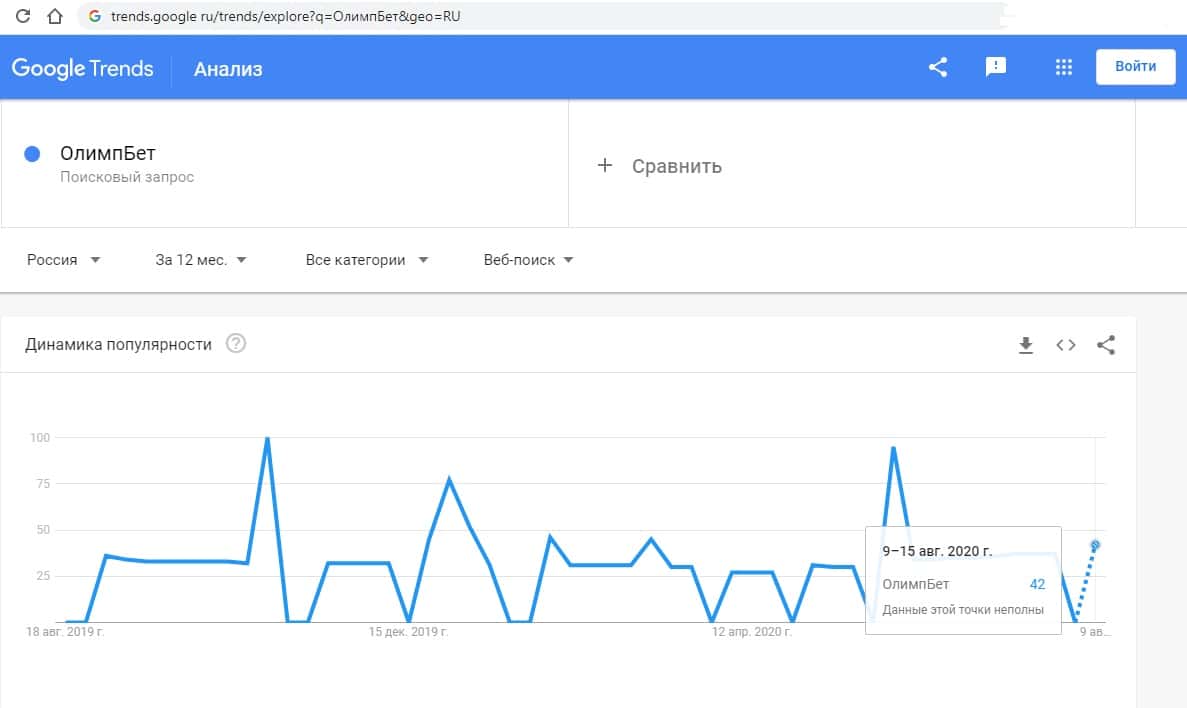Open the help icon beside Динамика популярности
1187x708 pixels.
pyautogui.click(x=236, y=344)
